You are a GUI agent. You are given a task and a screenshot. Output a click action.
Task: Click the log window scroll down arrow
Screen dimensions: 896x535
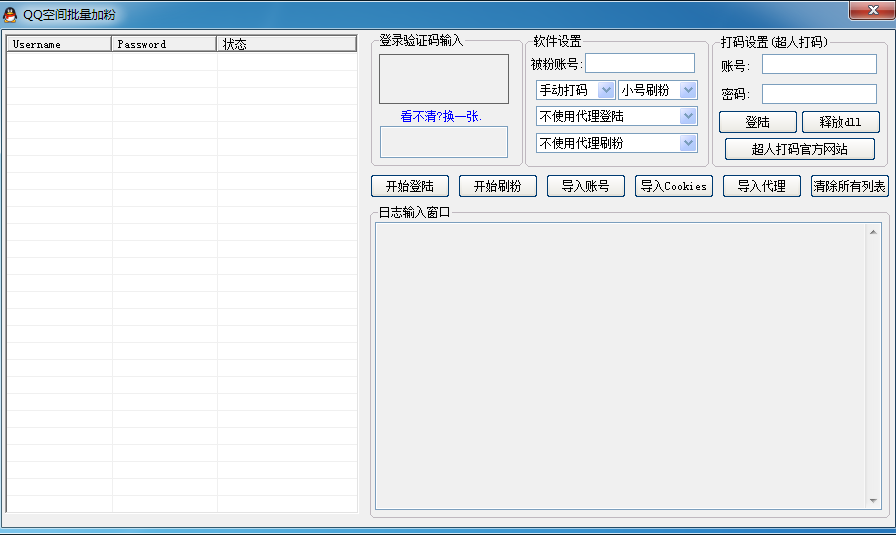point(873,501)
